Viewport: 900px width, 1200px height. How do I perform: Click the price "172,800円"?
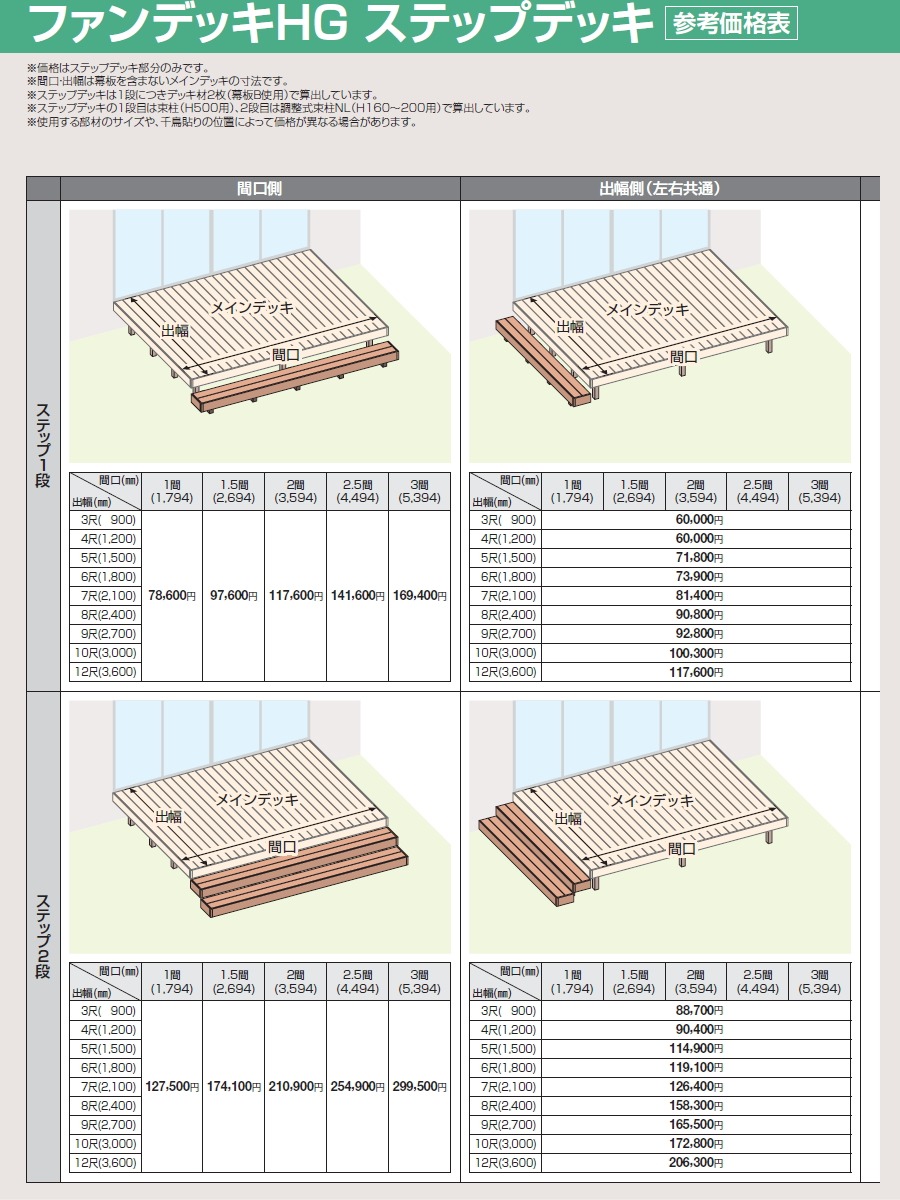[x=695, y=1144]
